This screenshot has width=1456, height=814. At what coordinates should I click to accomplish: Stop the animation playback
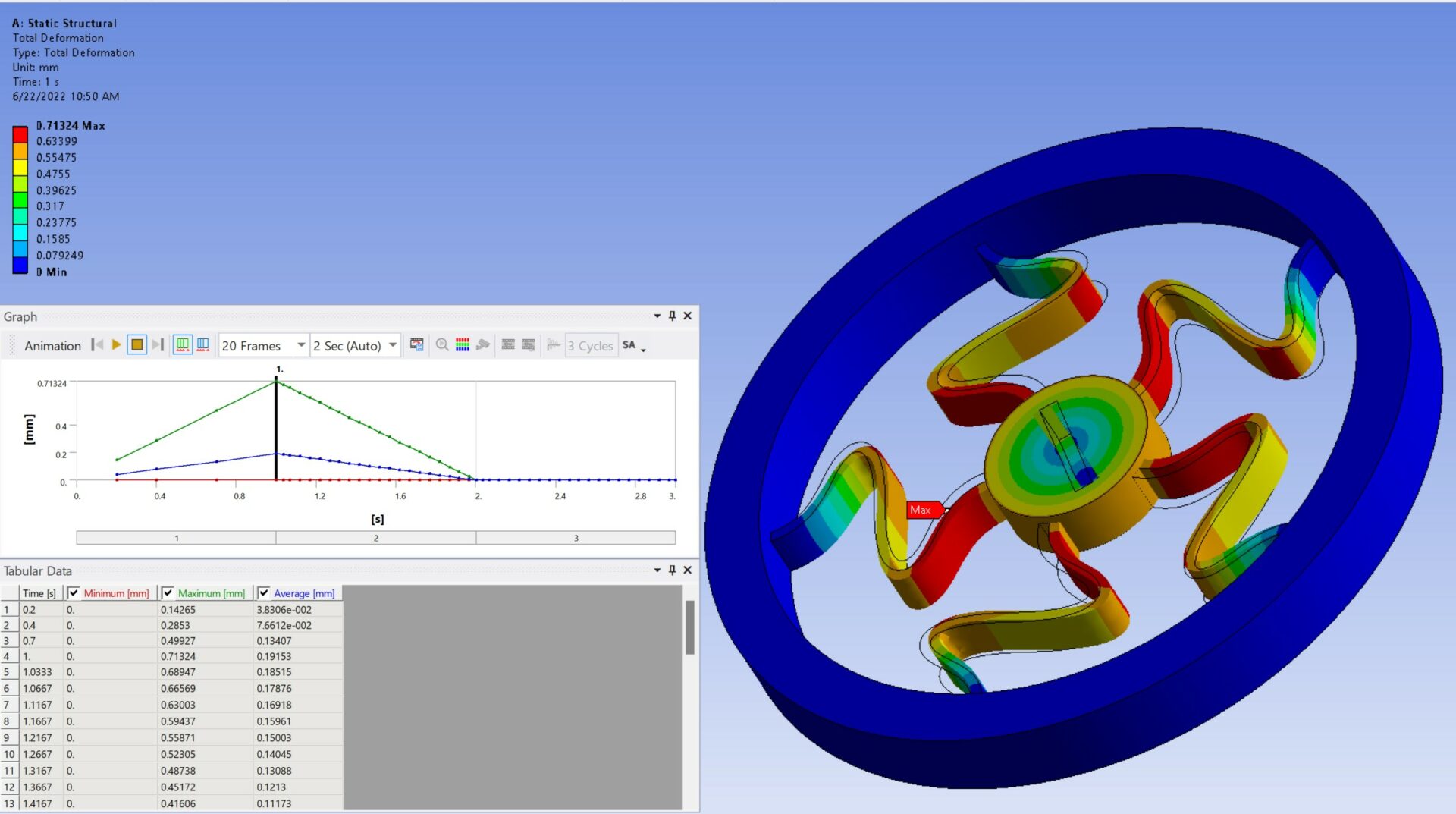pyautogui.click(x=137, y=345)
